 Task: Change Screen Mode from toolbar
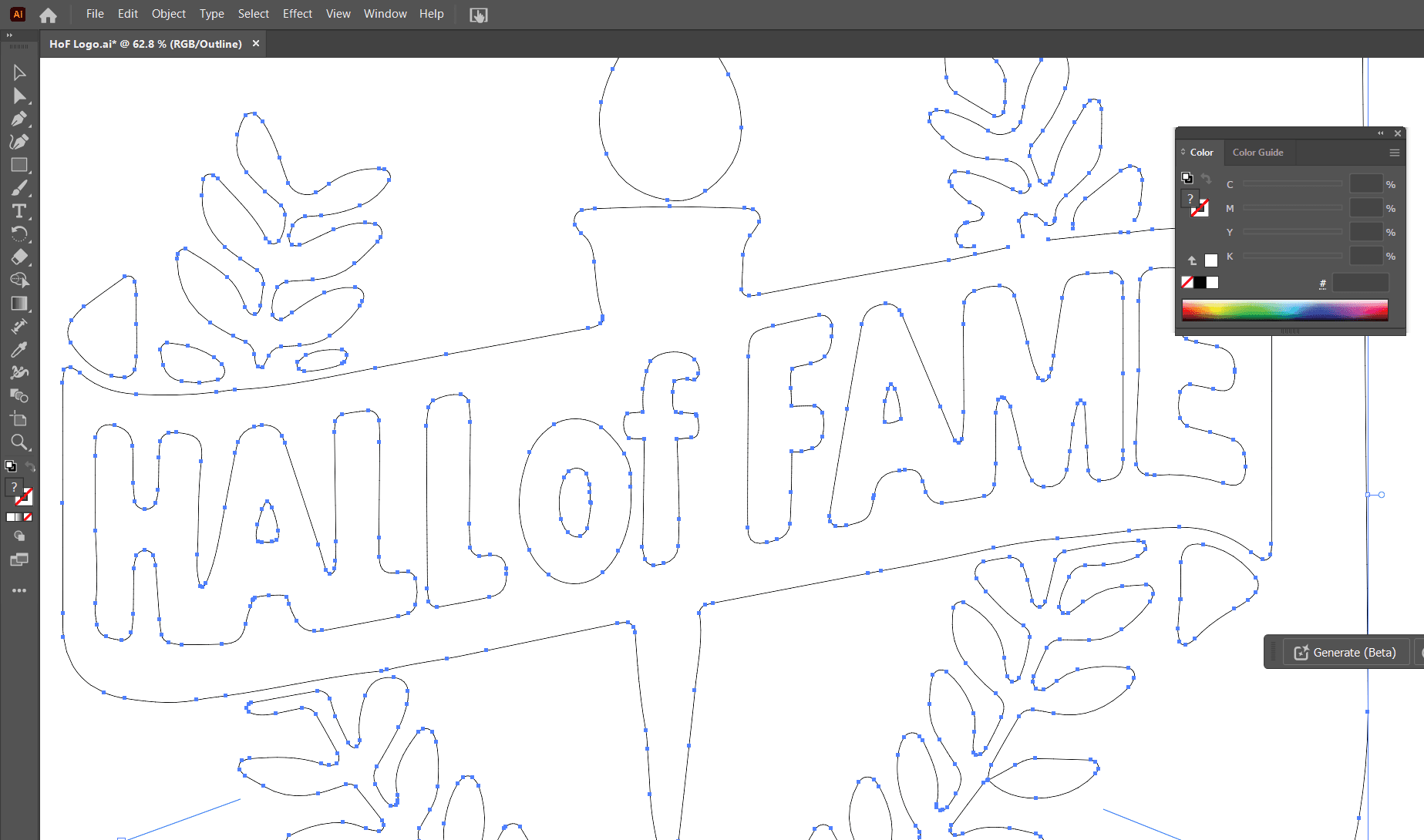(x=19, y=560)
